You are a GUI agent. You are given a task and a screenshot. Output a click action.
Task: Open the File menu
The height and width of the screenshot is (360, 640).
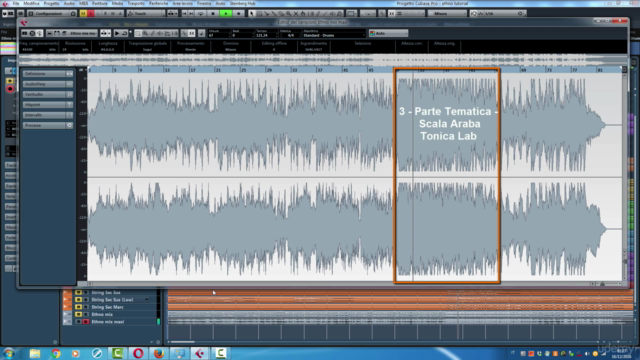pos(16,3)
